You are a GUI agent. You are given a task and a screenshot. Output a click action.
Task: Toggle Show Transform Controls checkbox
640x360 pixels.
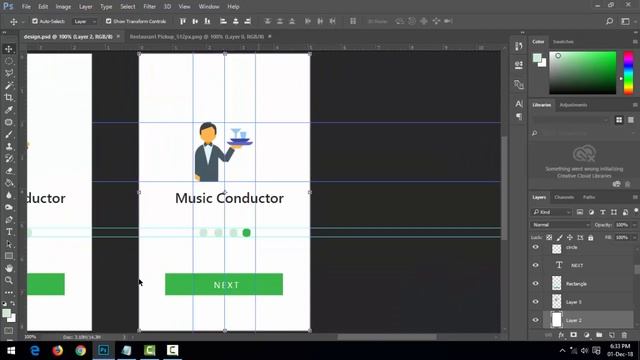point(109,21)
